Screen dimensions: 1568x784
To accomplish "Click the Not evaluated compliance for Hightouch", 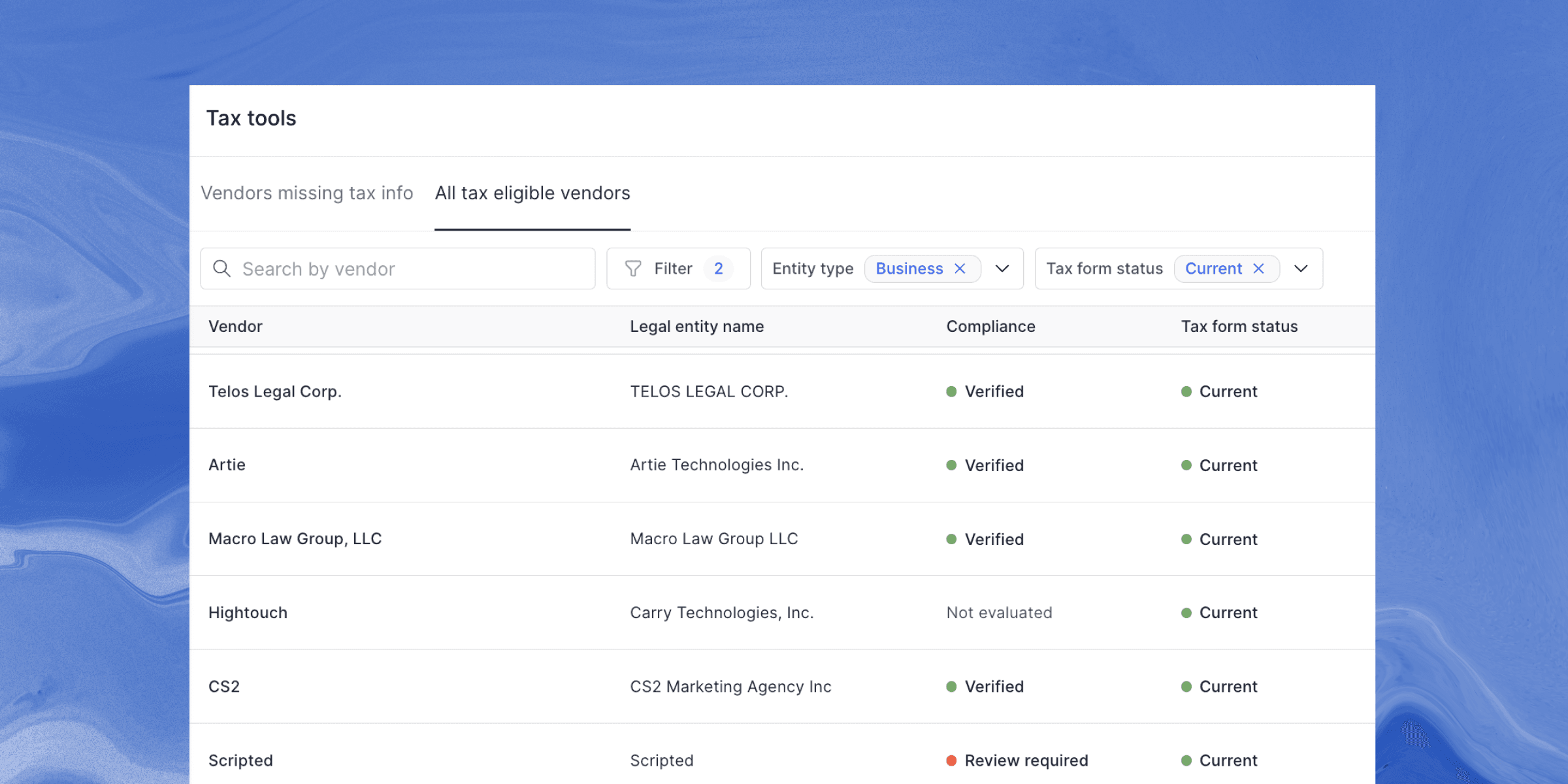I will tap(999, 613).
